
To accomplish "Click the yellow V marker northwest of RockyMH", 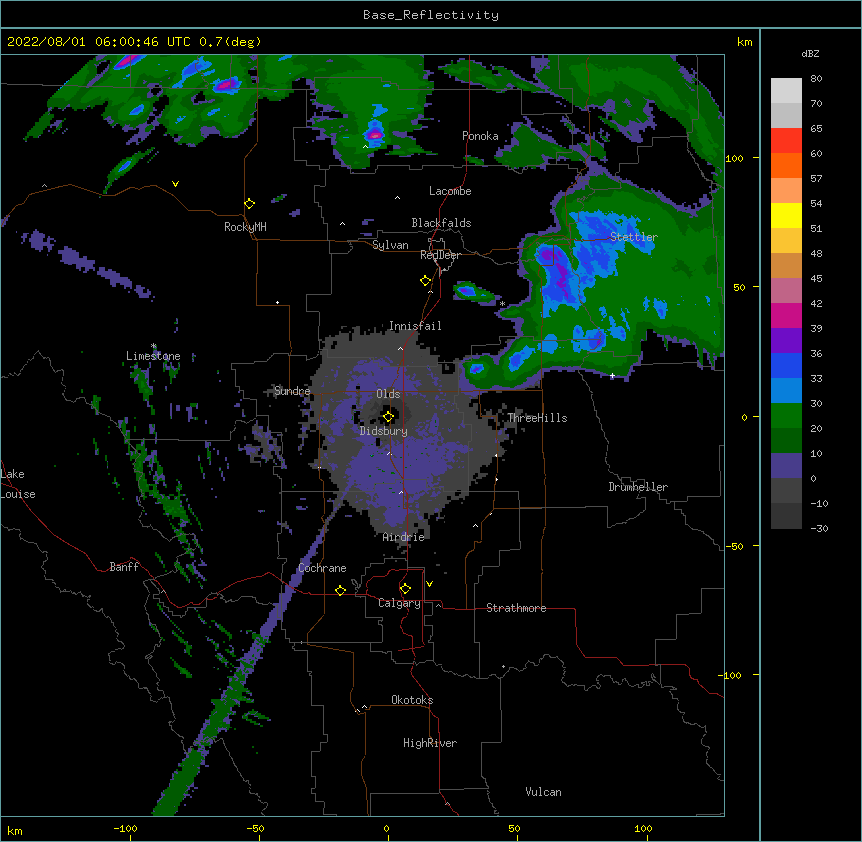I will (x=175, y=184).
